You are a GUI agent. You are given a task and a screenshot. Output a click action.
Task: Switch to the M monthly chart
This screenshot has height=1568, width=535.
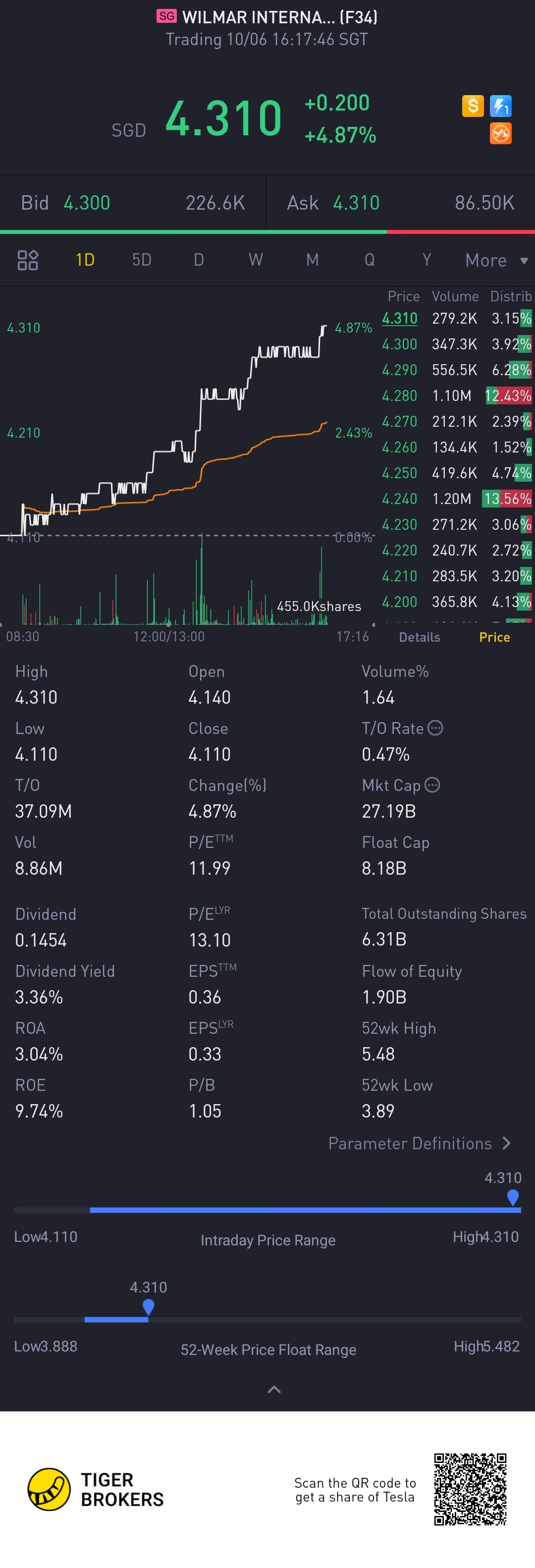click(312, 260)
